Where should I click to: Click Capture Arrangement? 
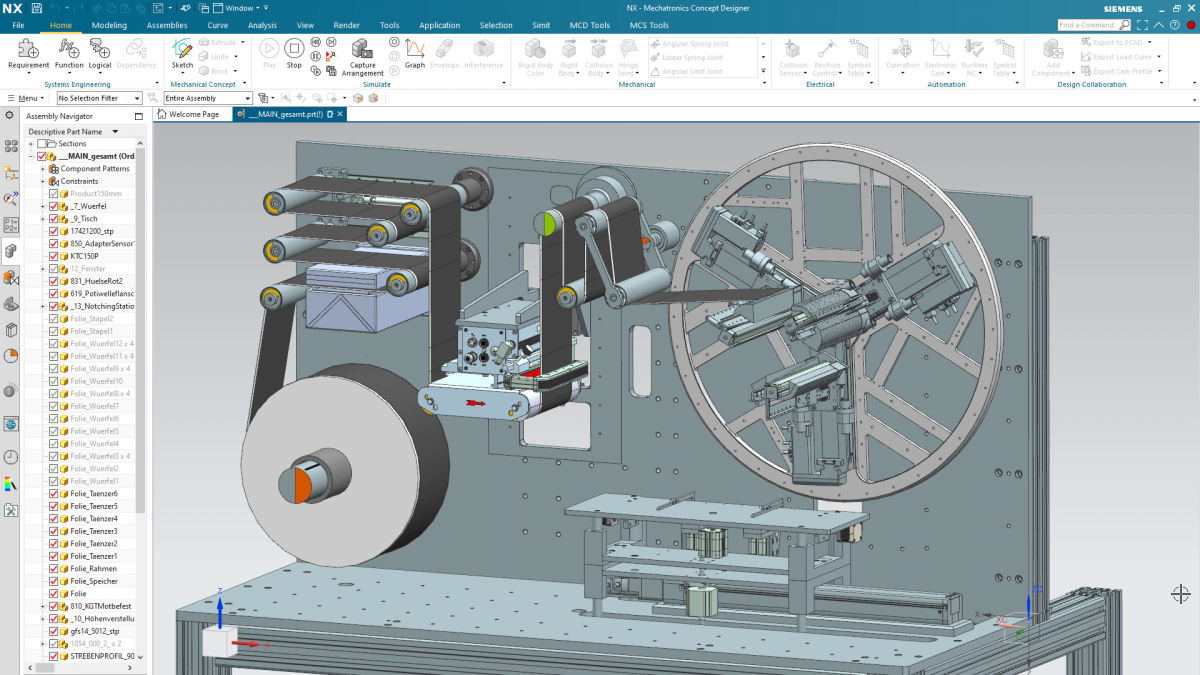[362, 58]
